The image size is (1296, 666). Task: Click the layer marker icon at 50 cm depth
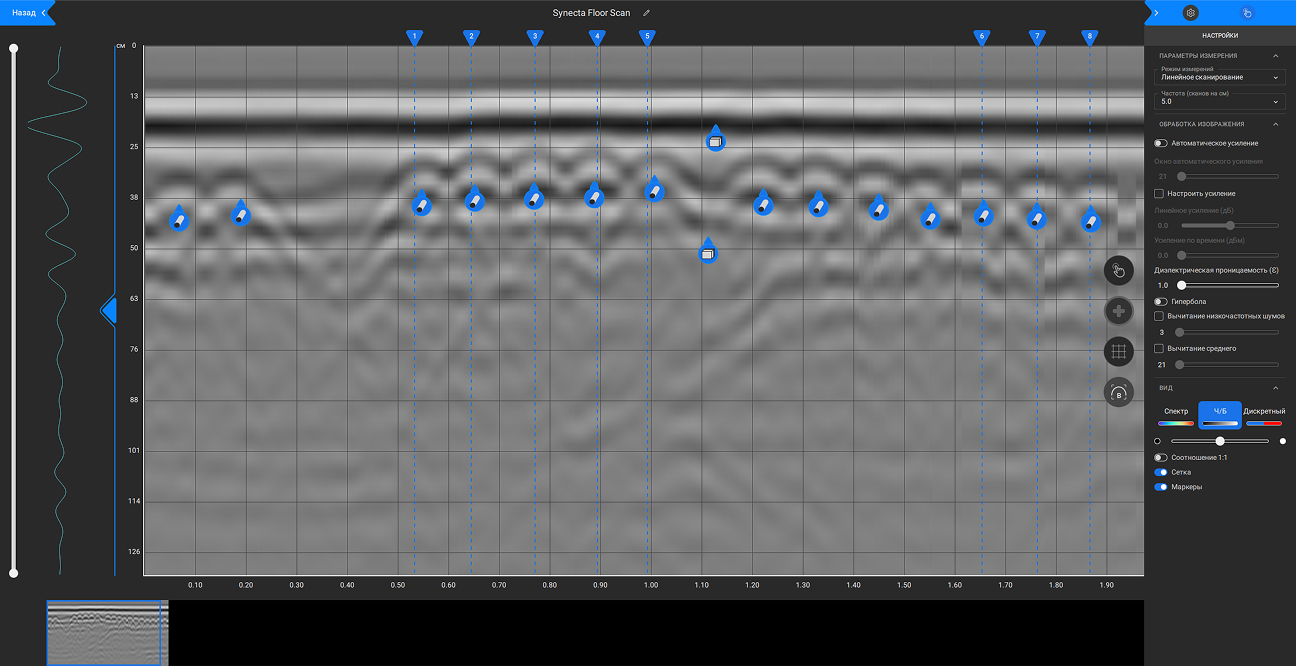(x=707, y=252)
